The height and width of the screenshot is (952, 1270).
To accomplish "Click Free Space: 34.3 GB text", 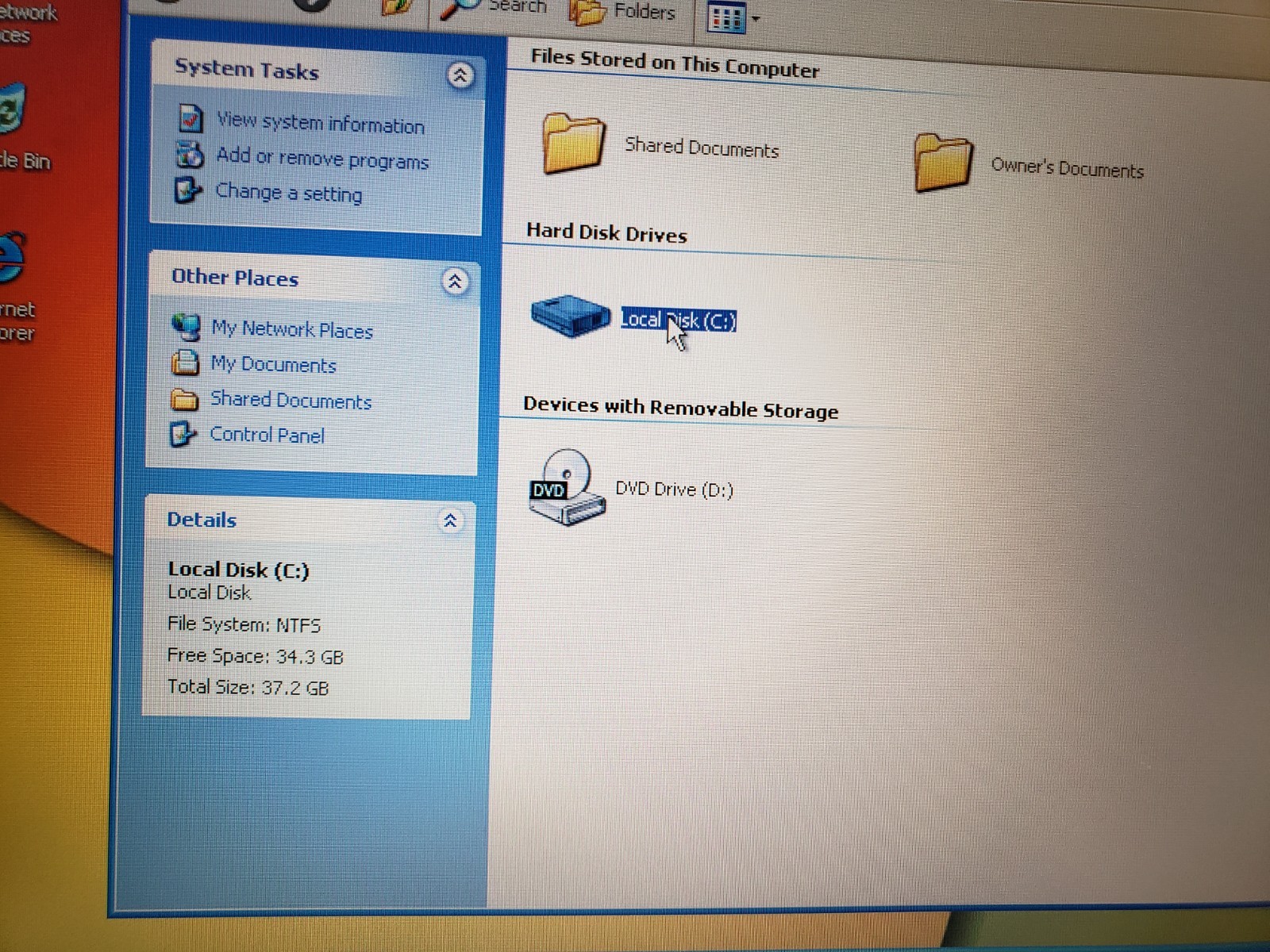I will click(256, 656).
